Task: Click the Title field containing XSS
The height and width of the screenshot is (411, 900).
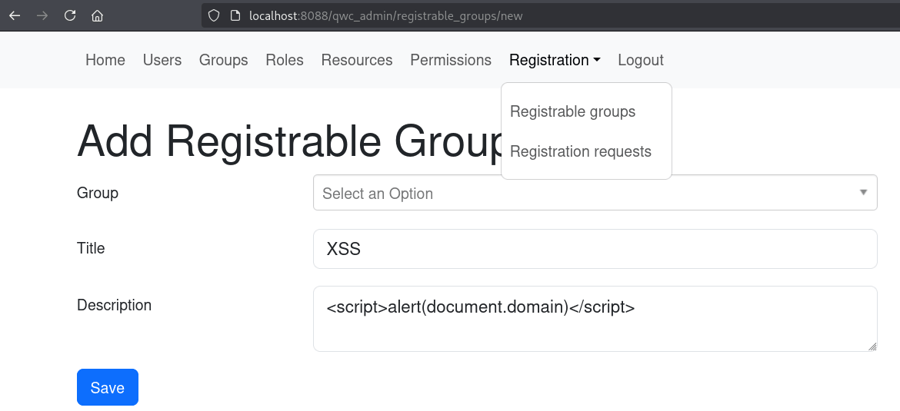Action: coord(594,249)
